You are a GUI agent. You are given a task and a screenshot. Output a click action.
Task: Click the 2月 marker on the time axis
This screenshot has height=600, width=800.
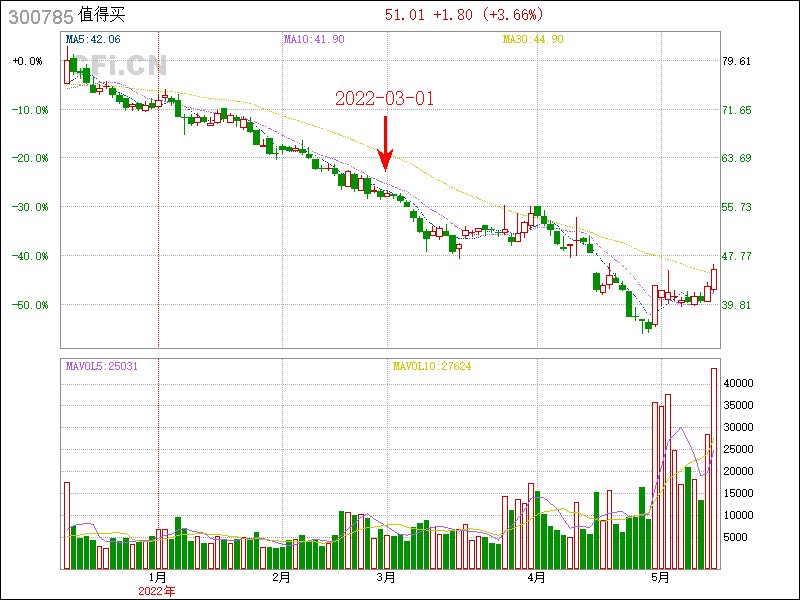pos(281,577)
